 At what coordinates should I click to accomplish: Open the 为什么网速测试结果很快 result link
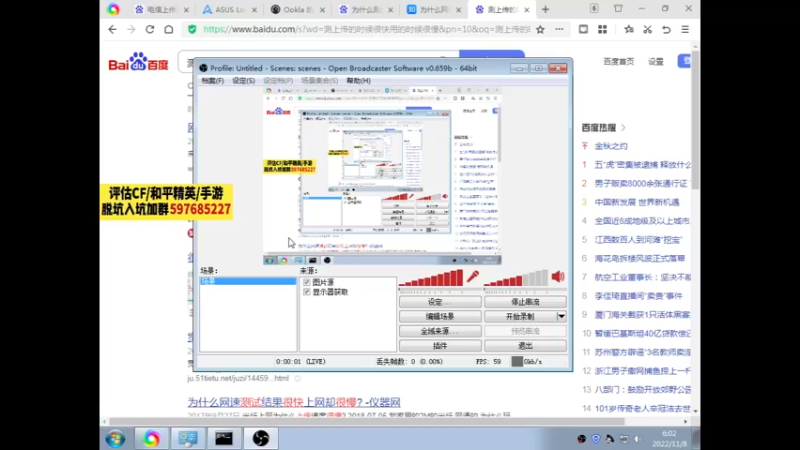(294, 402)
